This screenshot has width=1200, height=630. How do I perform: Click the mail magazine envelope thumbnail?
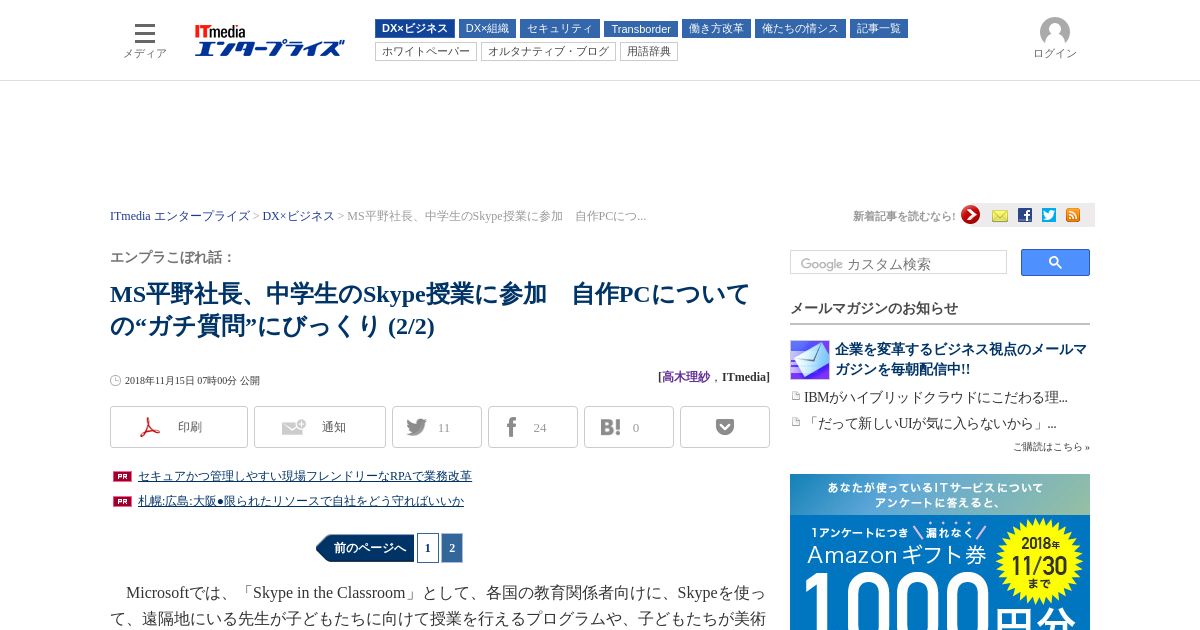tap(810, 360)
